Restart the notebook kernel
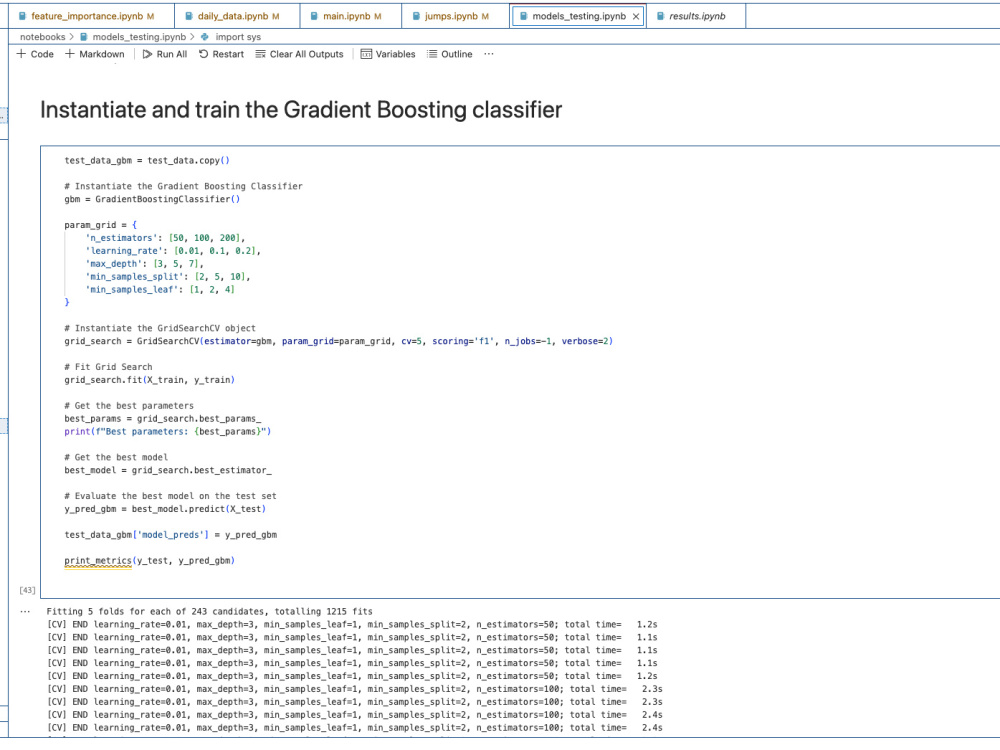Image resolution: width=1000 pixels, height=750 pixels. coord(221,54)
